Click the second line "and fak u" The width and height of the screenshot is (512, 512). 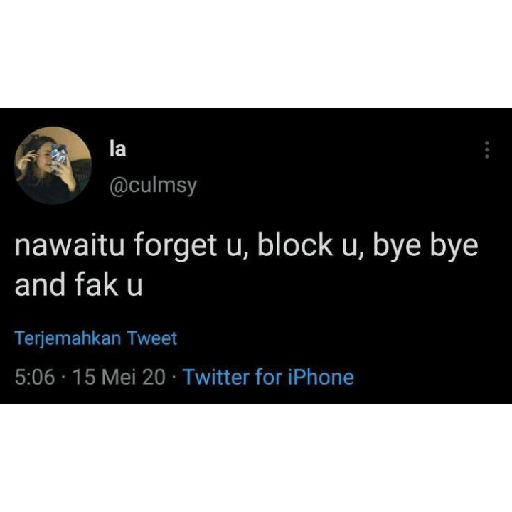[x=79, y=285]
